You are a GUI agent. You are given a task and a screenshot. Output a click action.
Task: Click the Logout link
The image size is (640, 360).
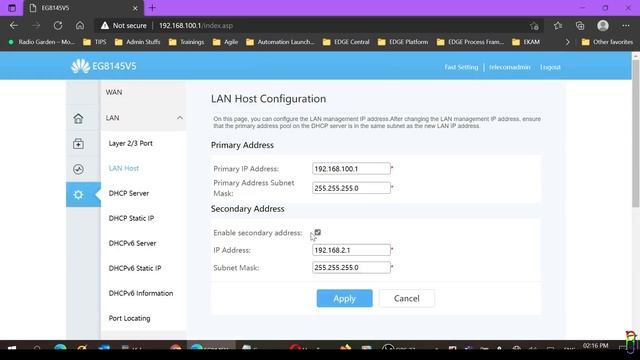(x=550, y=67)
